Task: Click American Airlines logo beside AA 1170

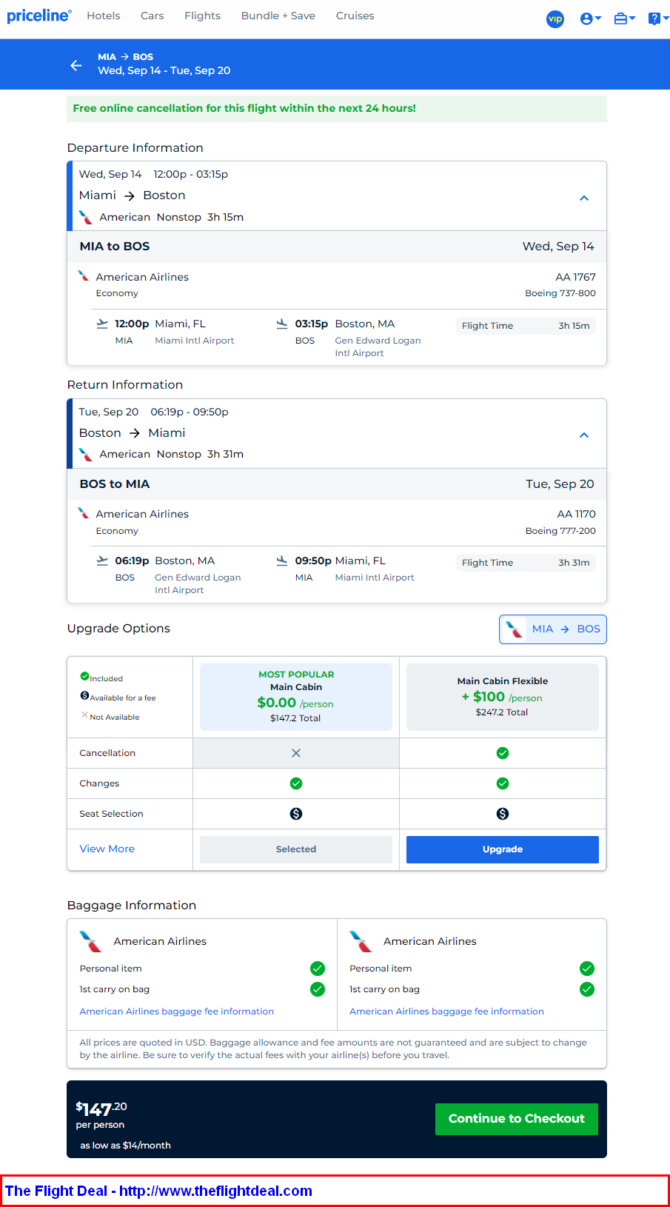Action: click(84, 513)
